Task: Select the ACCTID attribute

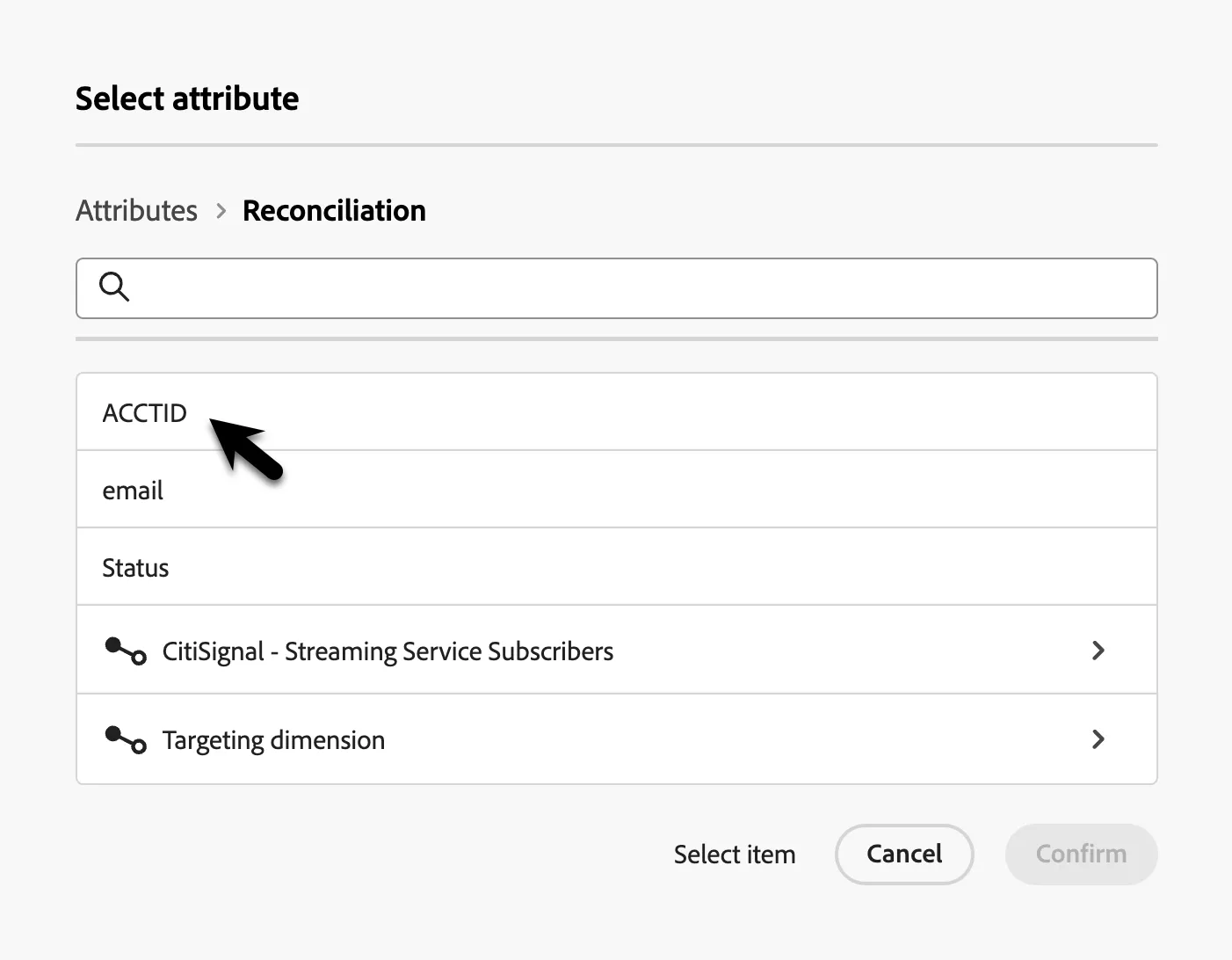Action: [617, 412]
